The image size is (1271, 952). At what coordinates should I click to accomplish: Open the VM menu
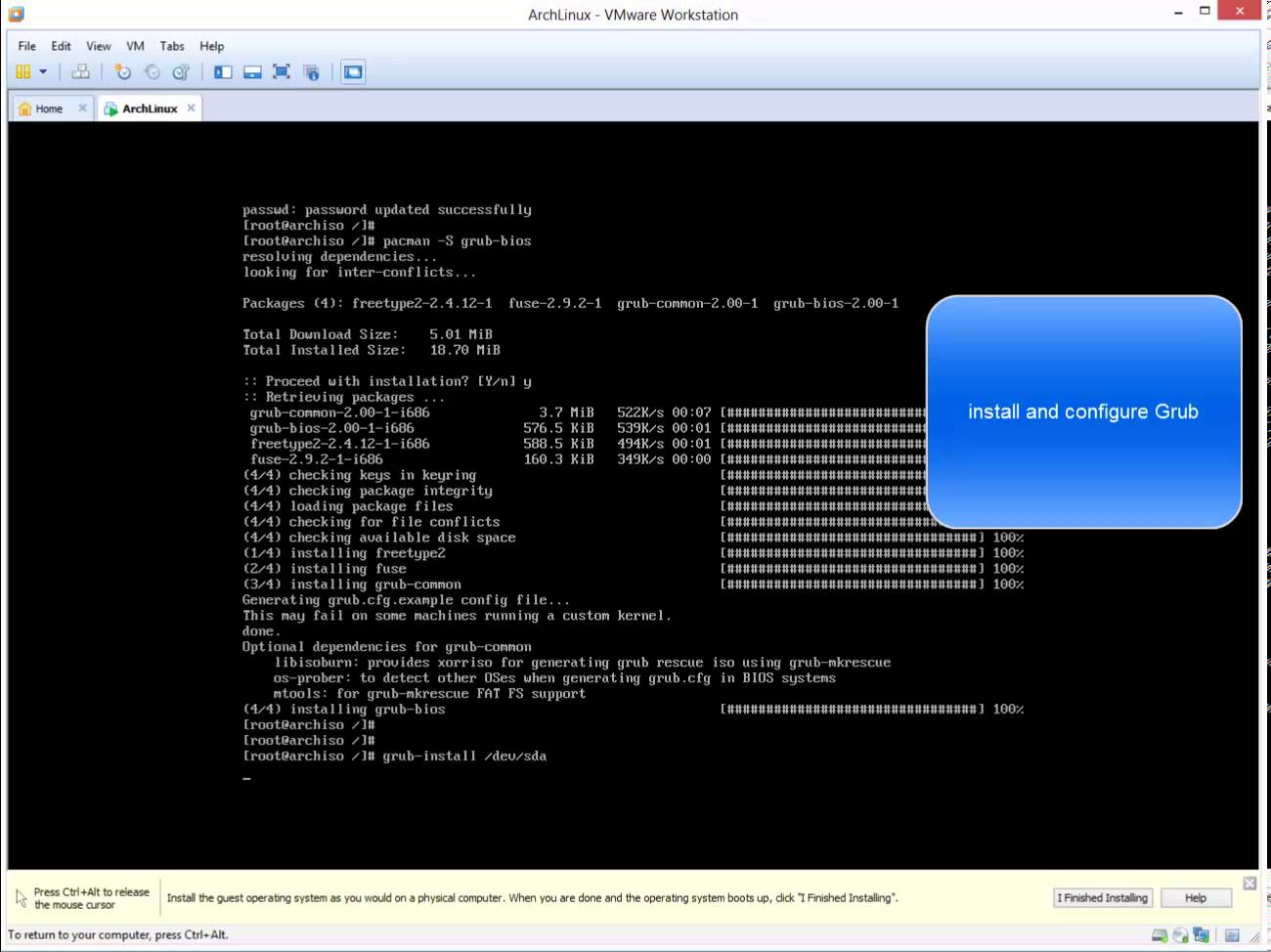(135, 46)
